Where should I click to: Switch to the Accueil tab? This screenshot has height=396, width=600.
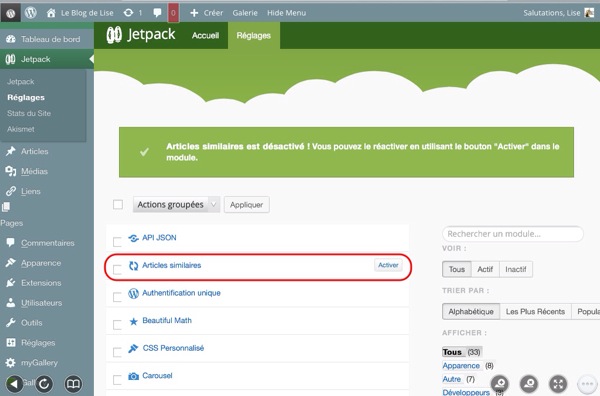(x=205, y=36)
